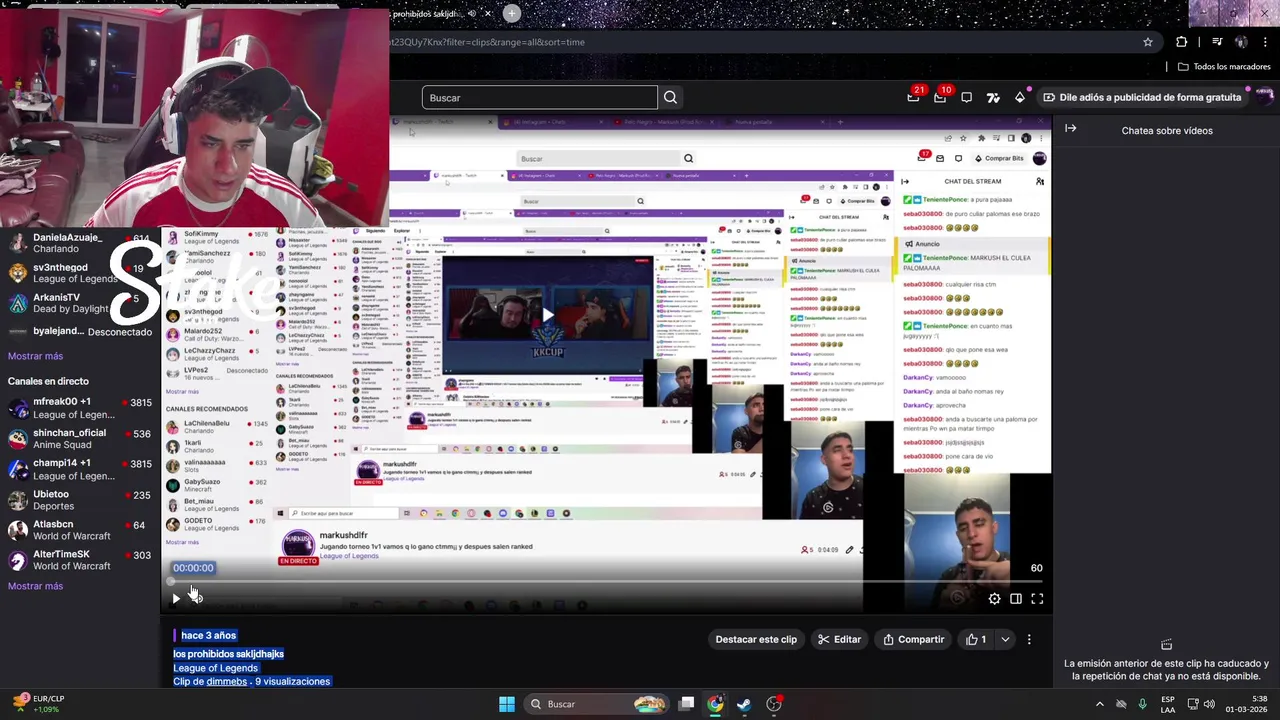1280x720 pixels.
Task: Open Twitch notifications inbox with 21 badge
Action: click(x=914, y=97)
